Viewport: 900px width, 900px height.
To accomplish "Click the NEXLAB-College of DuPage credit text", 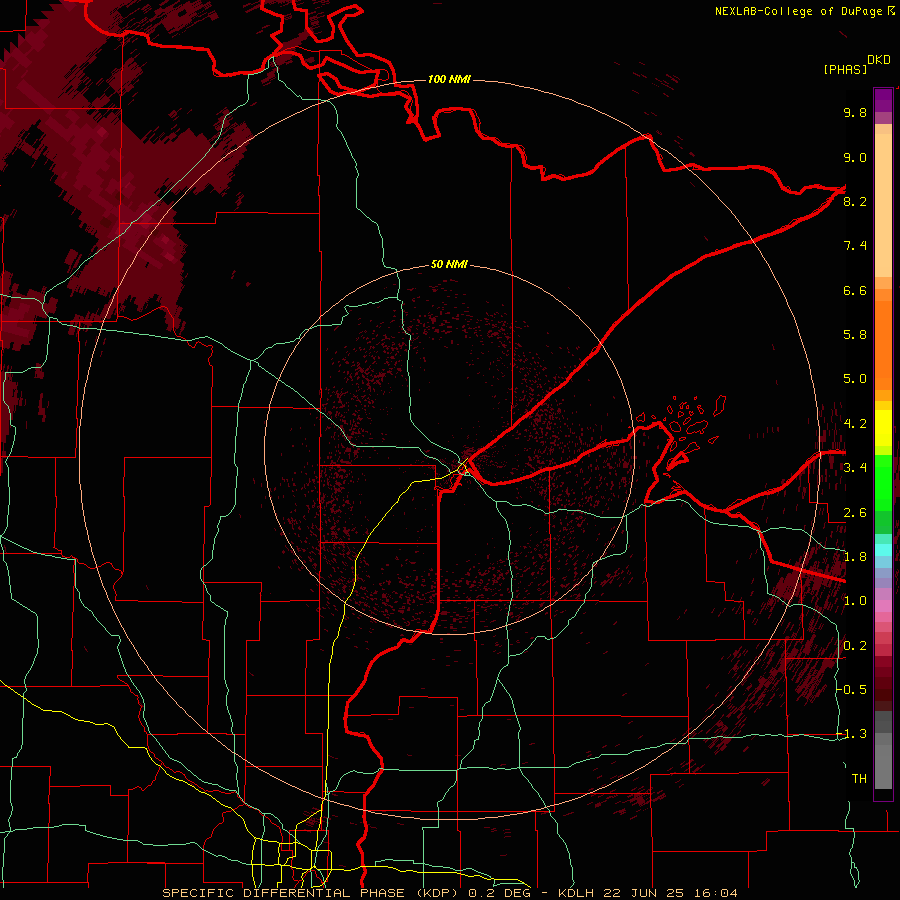I will pos(800,11).
